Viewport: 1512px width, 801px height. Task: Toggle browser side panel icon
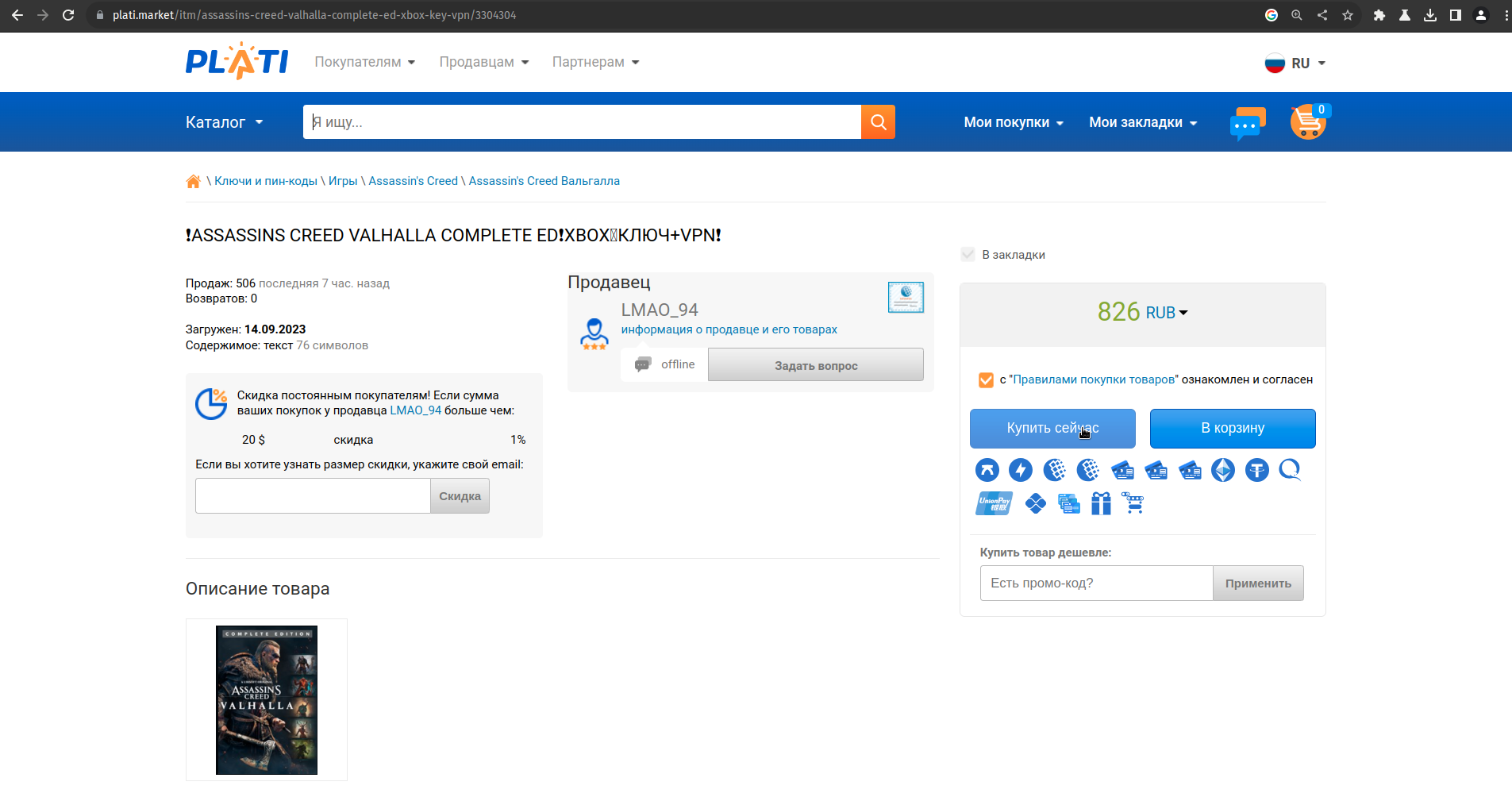[1456, 15]
